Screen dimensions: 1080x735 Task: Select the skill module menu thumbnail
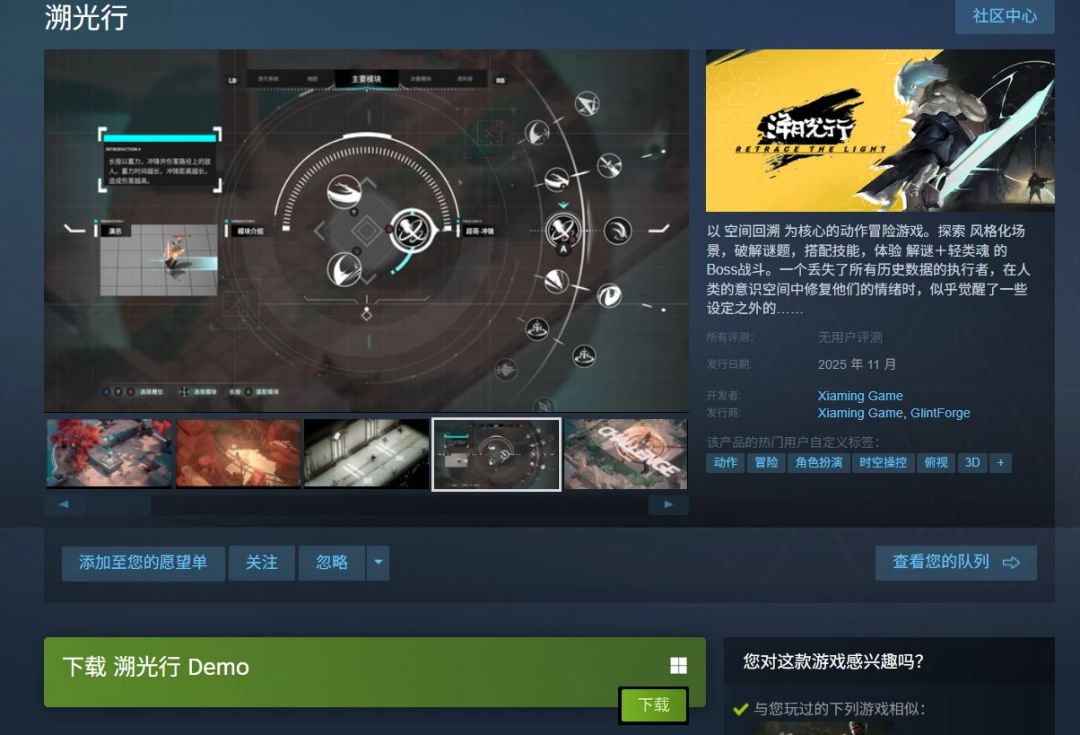[496, 454]
